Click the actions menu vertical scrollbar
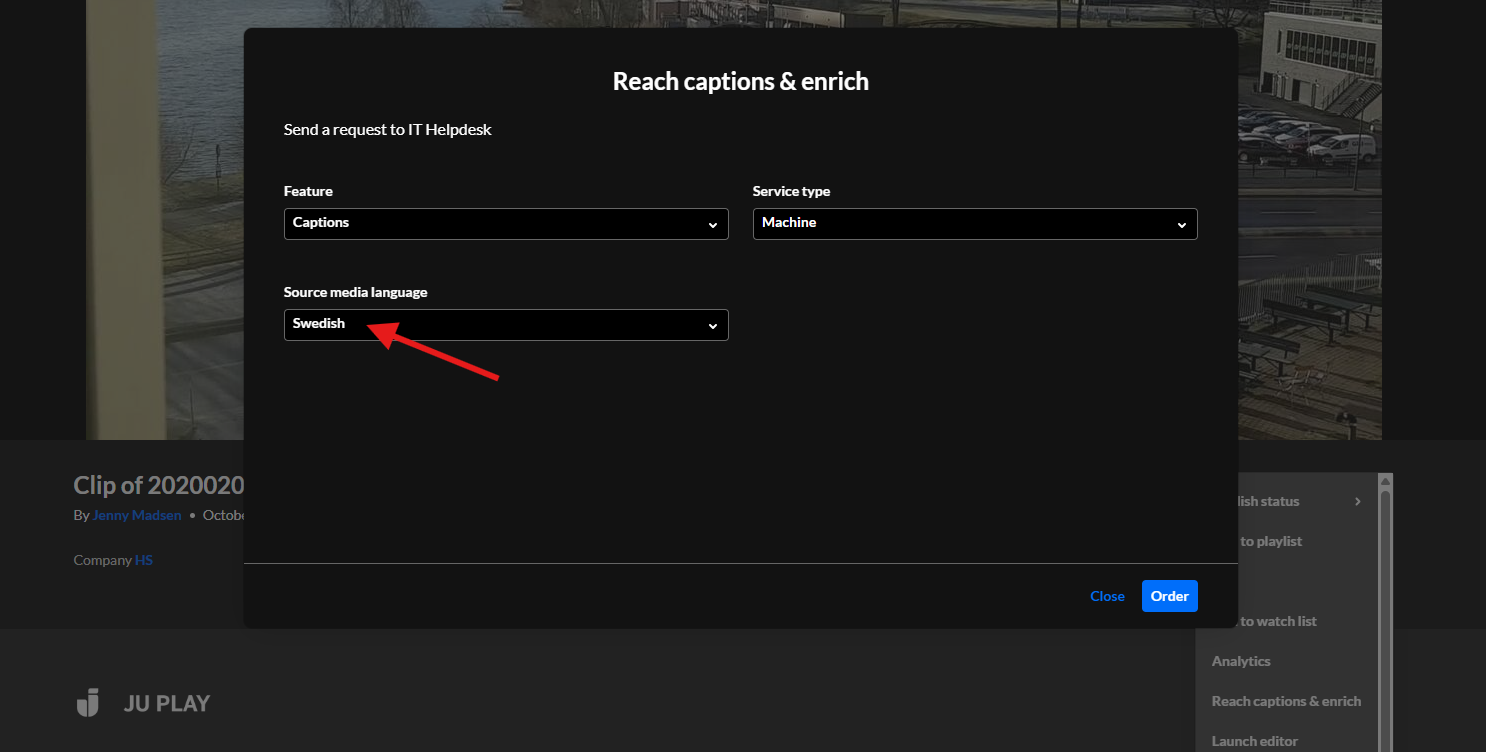The image size is (1486, 752). click(1385, 600)
